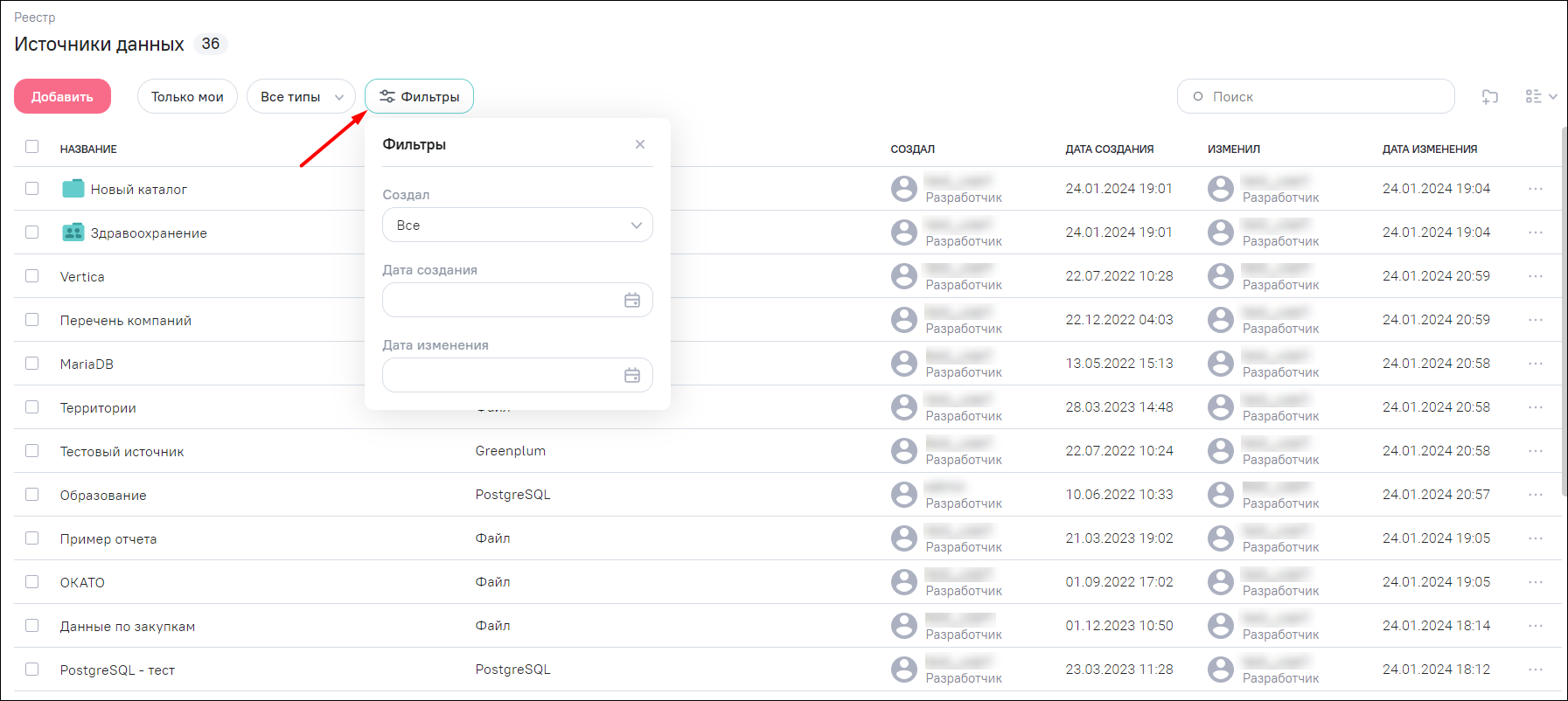
Task: Sort by ДАТА СОЗДАНИЯ column header
Action: 1110,149
